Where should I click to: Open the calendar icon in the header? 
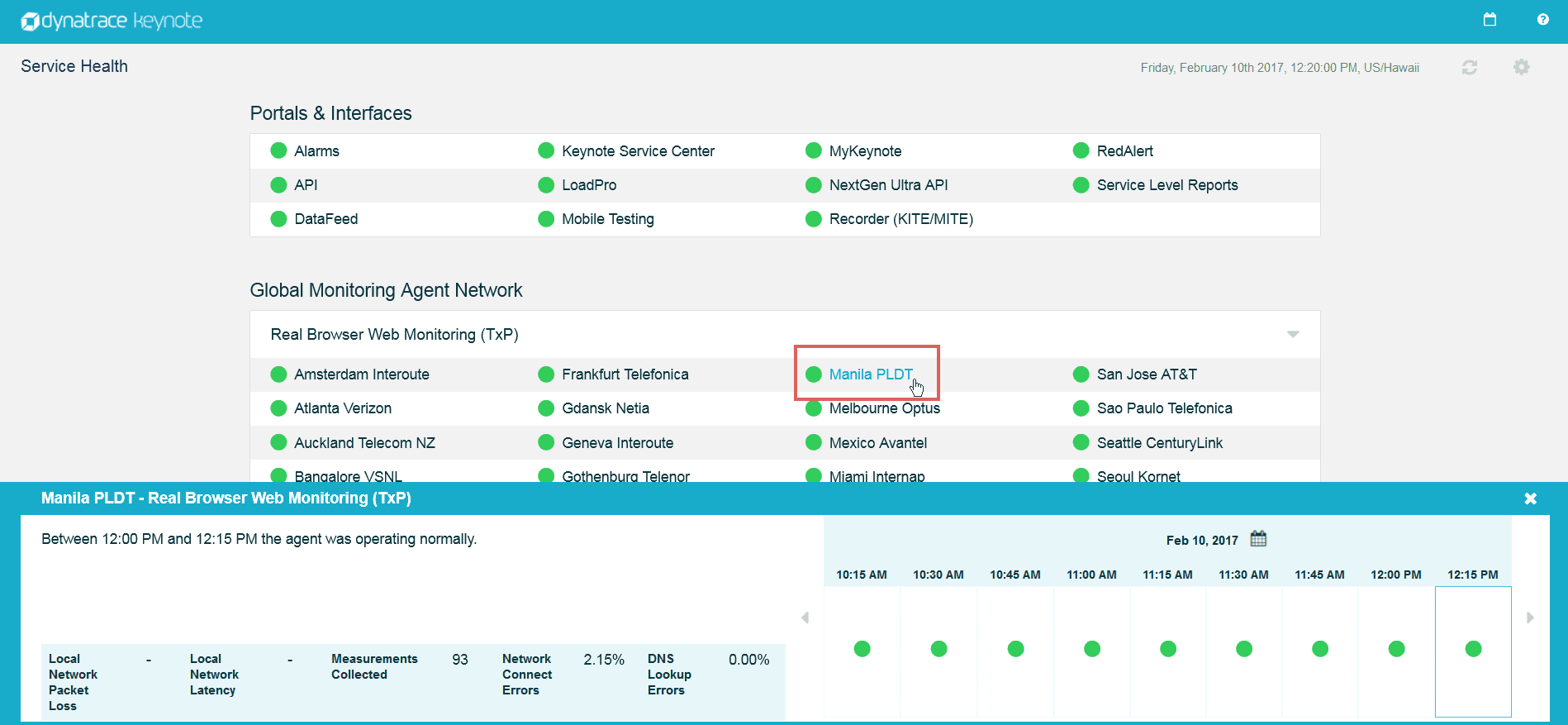tap(1490, 19)
